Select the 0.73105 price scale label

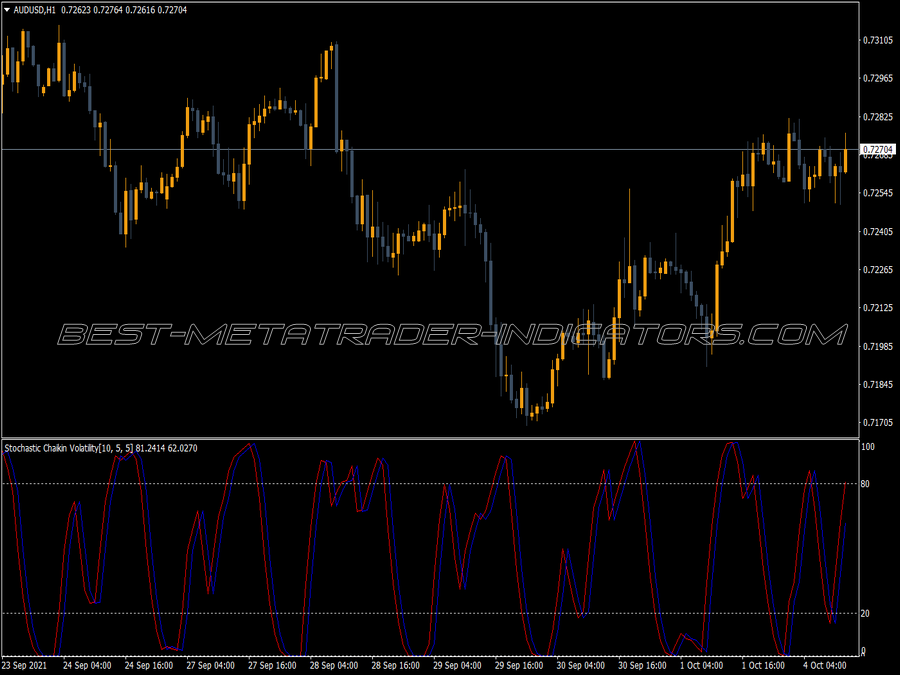tap(878, 40)
